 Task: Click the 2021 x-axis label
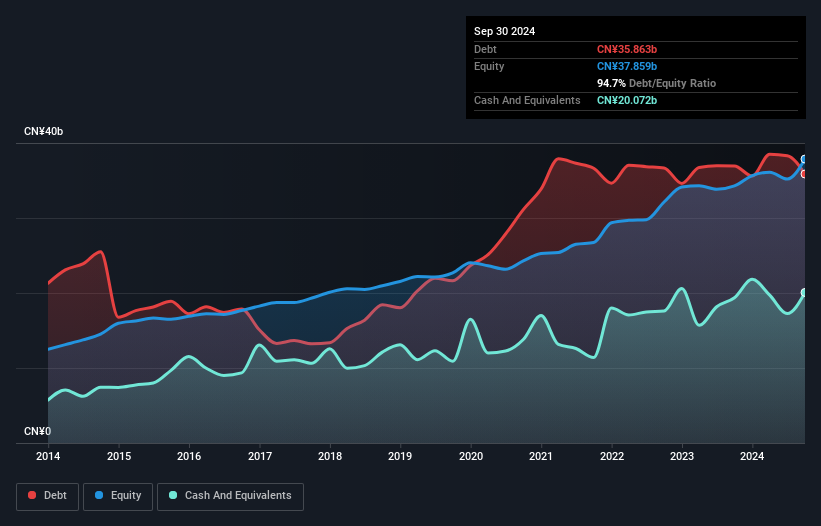(541, 456)
